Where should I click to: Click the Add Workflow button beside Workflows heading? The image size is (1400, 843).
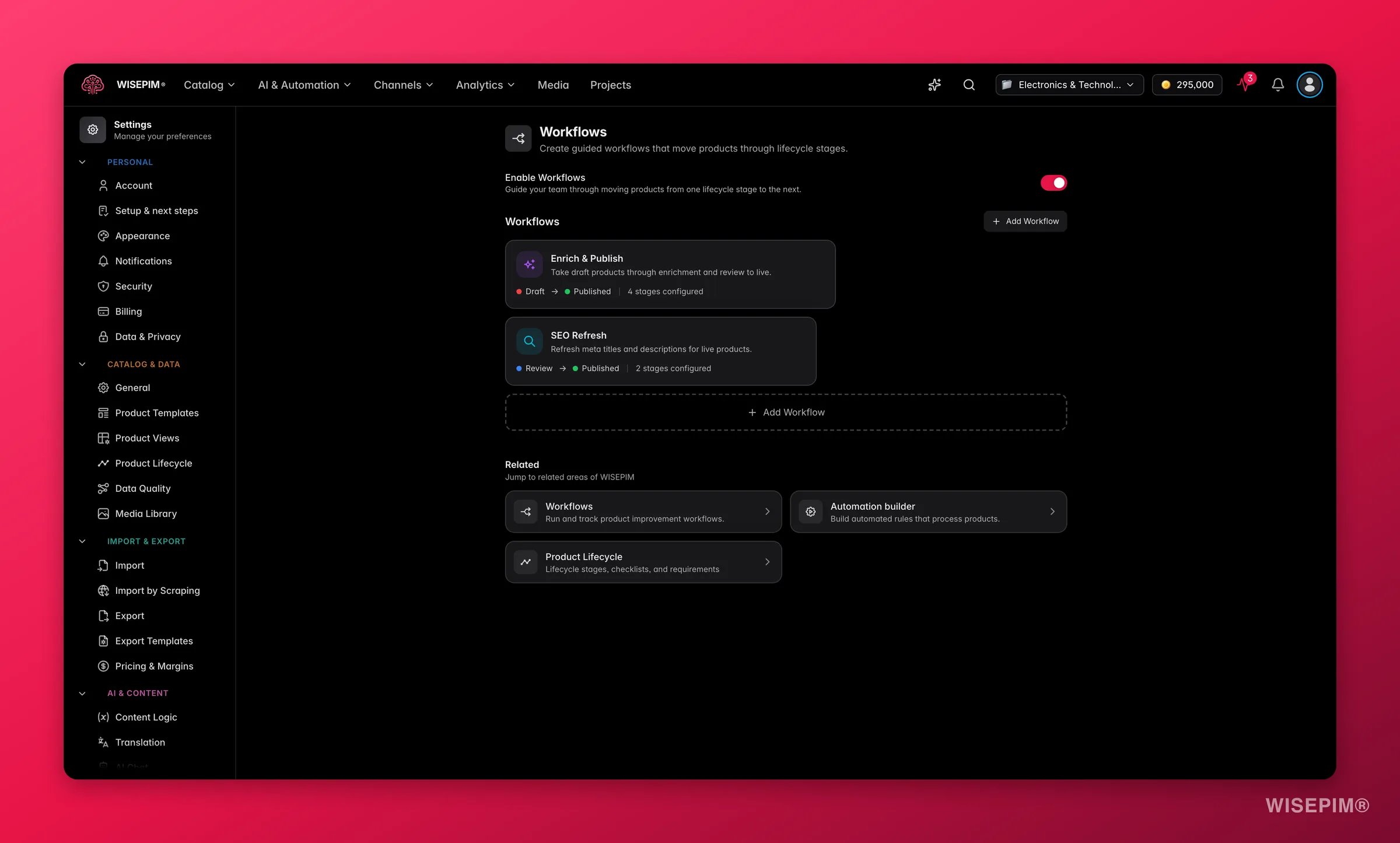pos(1025,221)
